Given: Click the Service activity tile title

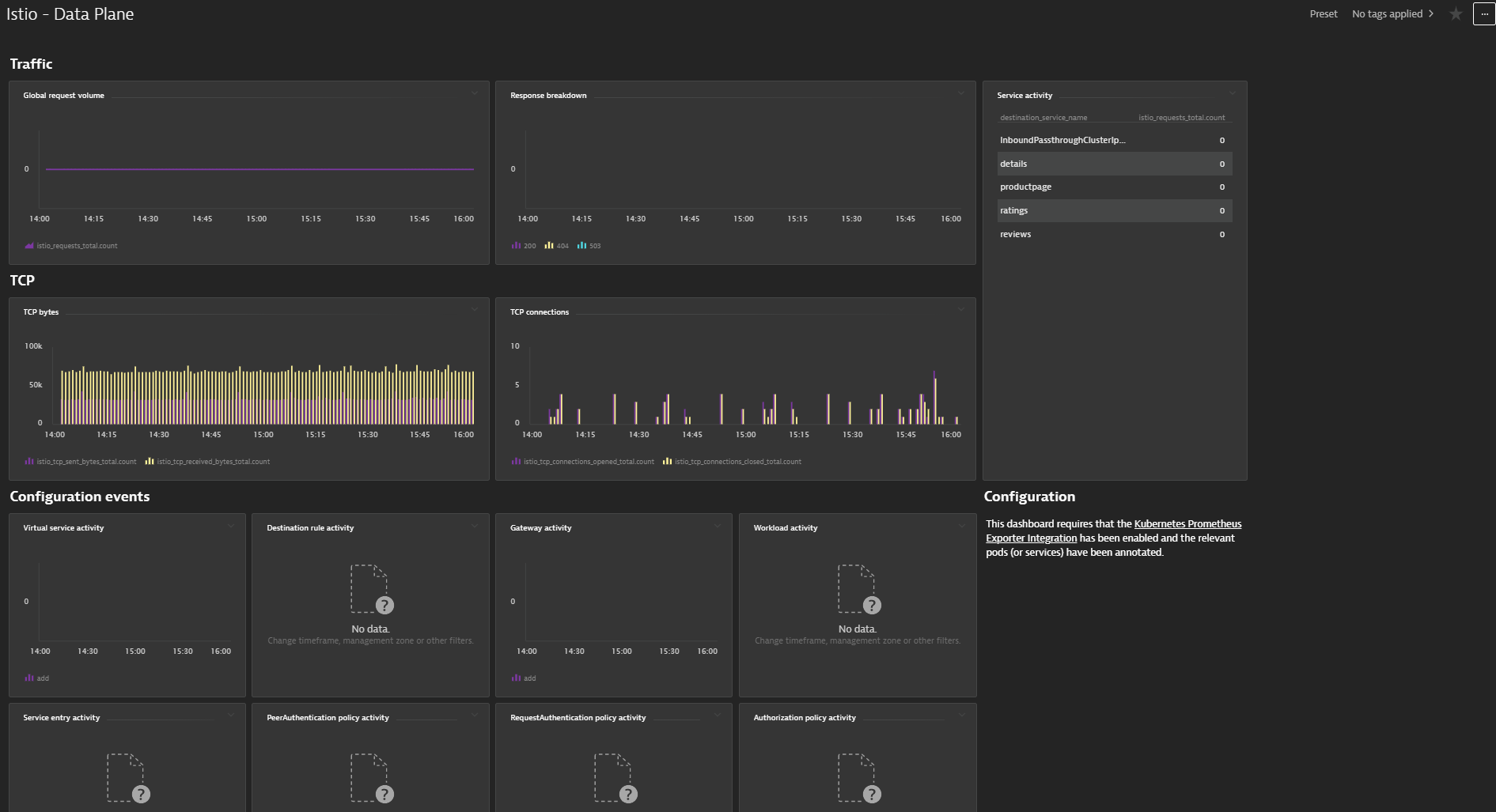Looking at the screenshot, I should click(x=1024, y=96).
